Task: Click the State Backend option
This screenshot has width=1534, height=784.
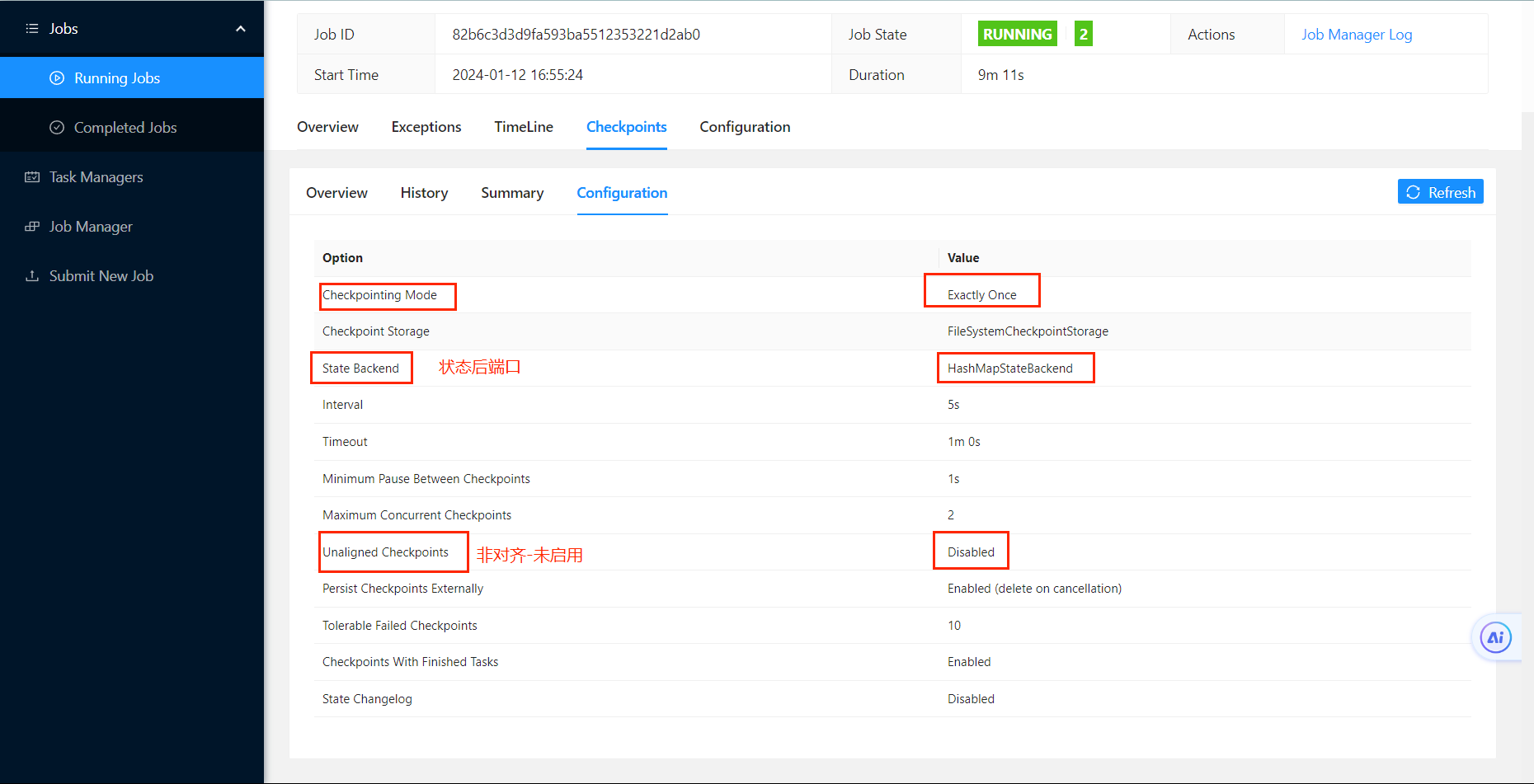Action: [x=360, y=369]
